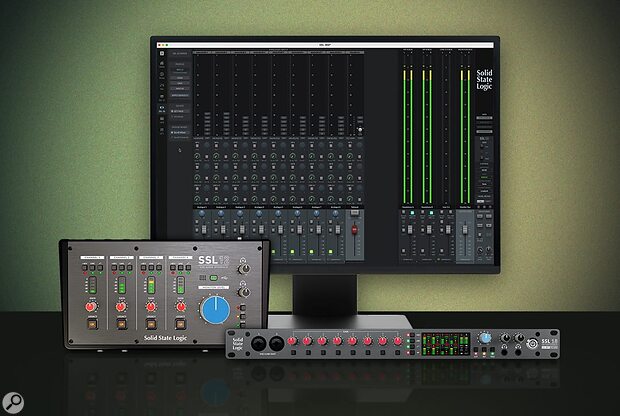Click the LED meter display on rack unit
Viewport: 620px width, 416px height.
tap(445, 344)
